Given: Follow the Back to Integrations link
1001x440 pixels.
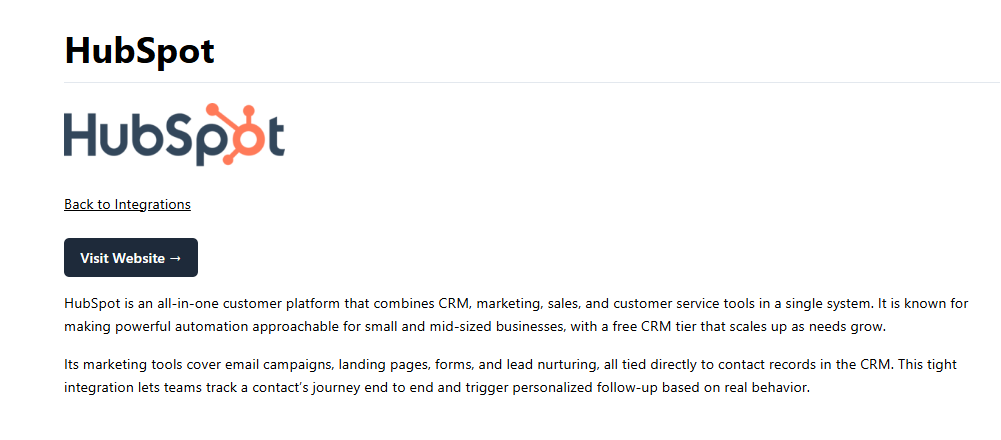Looking at the screenshot, I should coord(127,204).
